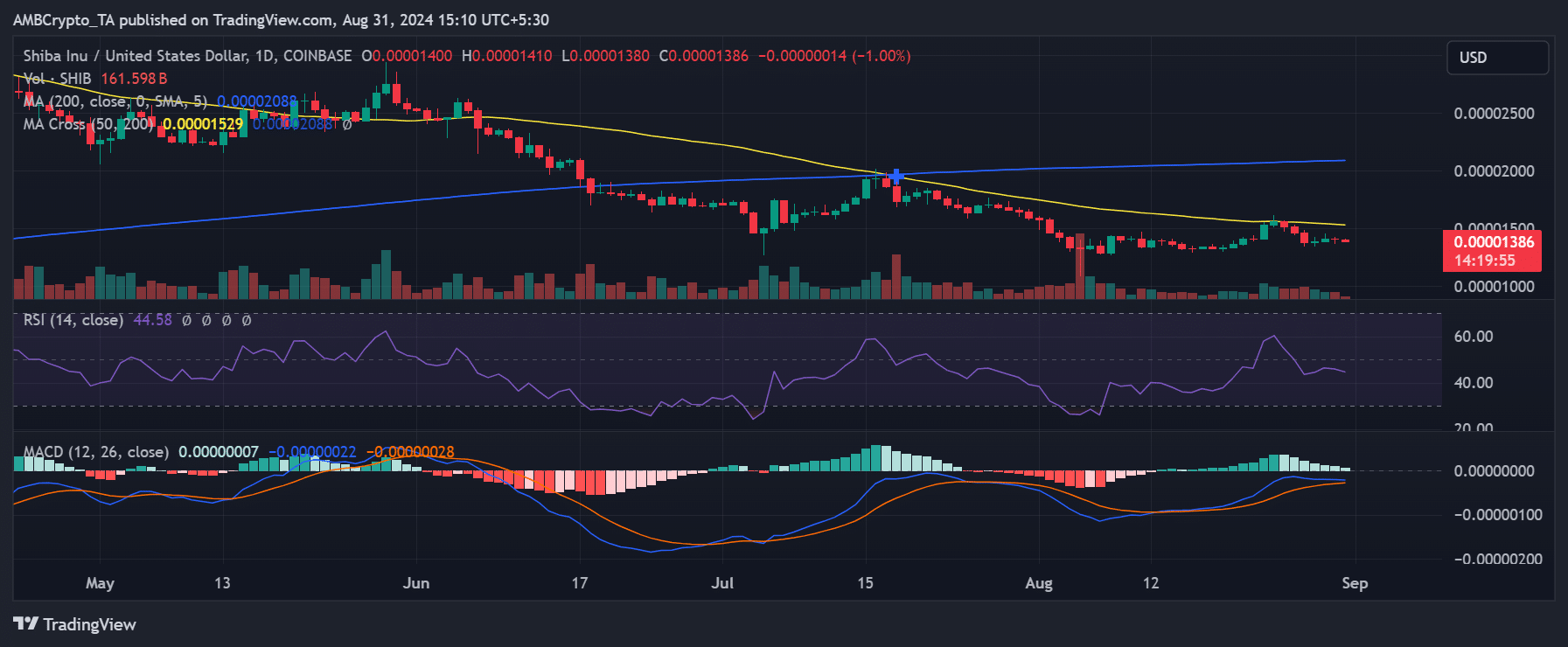Click the blue MACD value −0.00000022
The image size is (1568, 647).
click(x=312, y=452)
